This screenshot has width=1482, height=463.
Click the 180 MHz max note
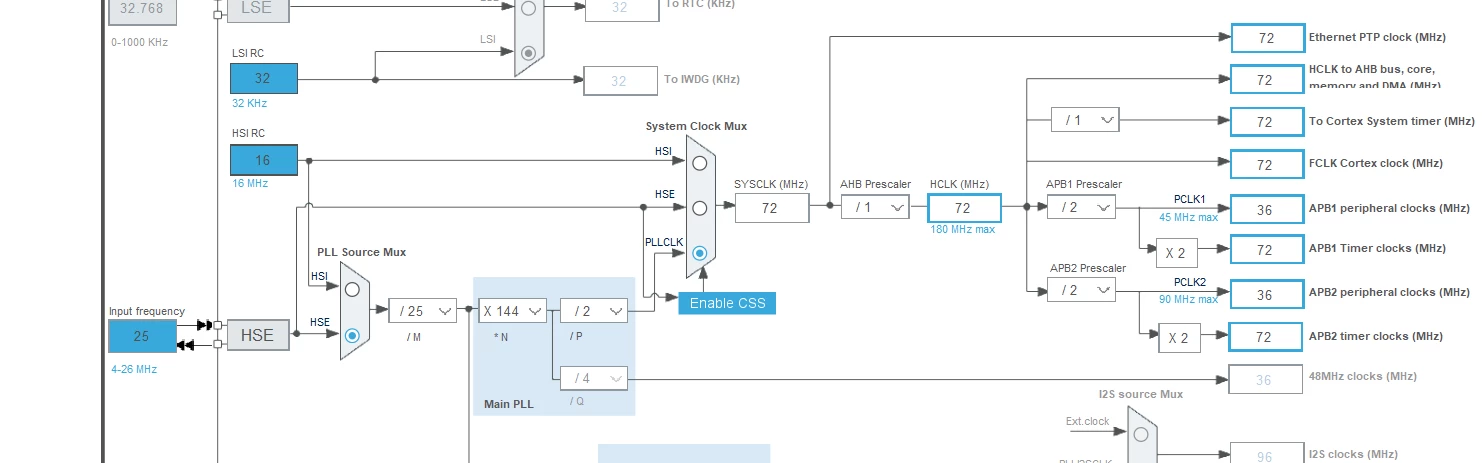tap(962, 230)
